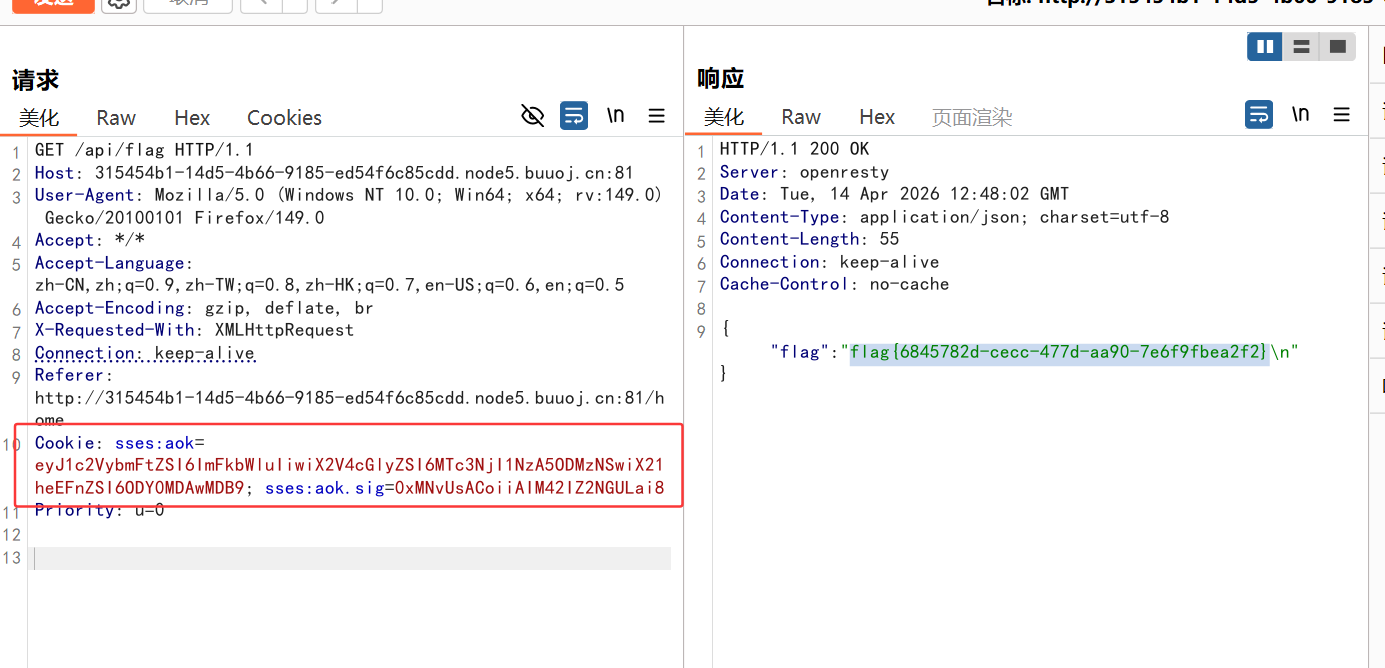Switch to single combined panel layout icon
1385x668 pixels.
[x=1337, y=46]
